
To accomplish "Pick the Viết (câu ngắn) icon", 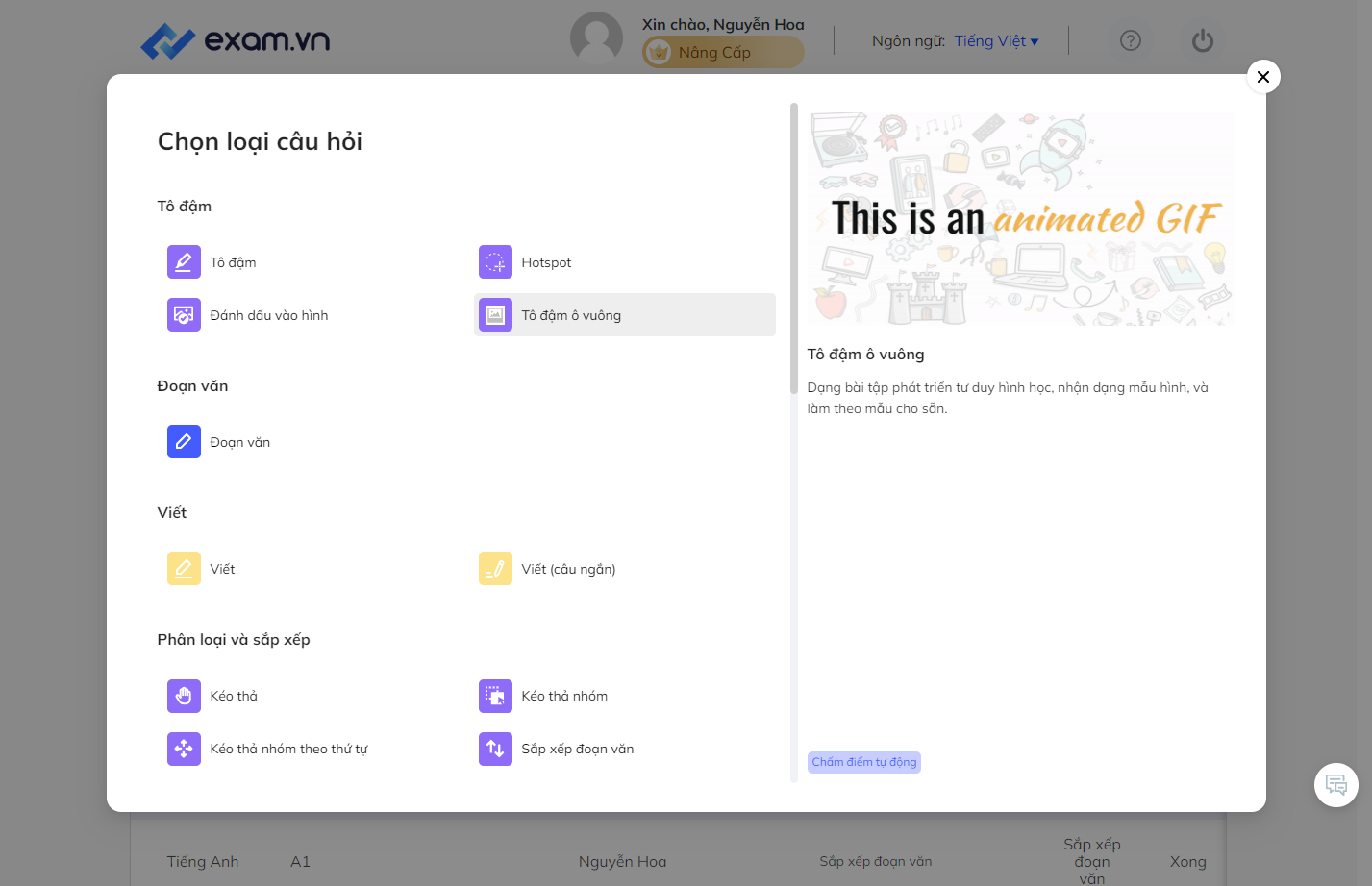I will click(x=495, y=568).
